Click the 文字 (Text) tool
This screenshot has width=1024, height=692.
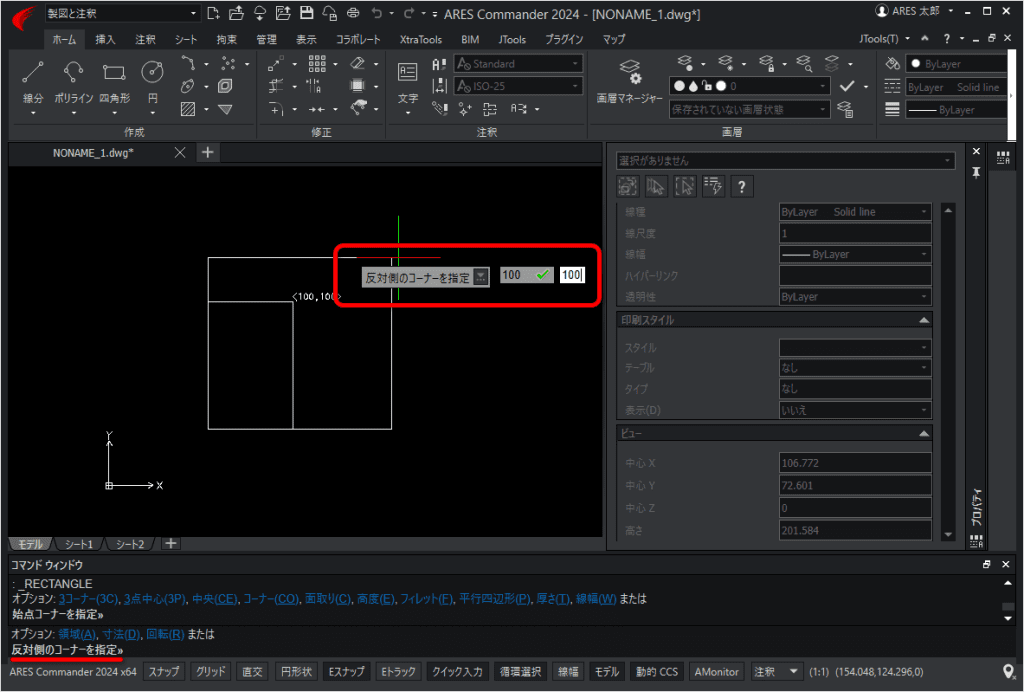point(408,82)
